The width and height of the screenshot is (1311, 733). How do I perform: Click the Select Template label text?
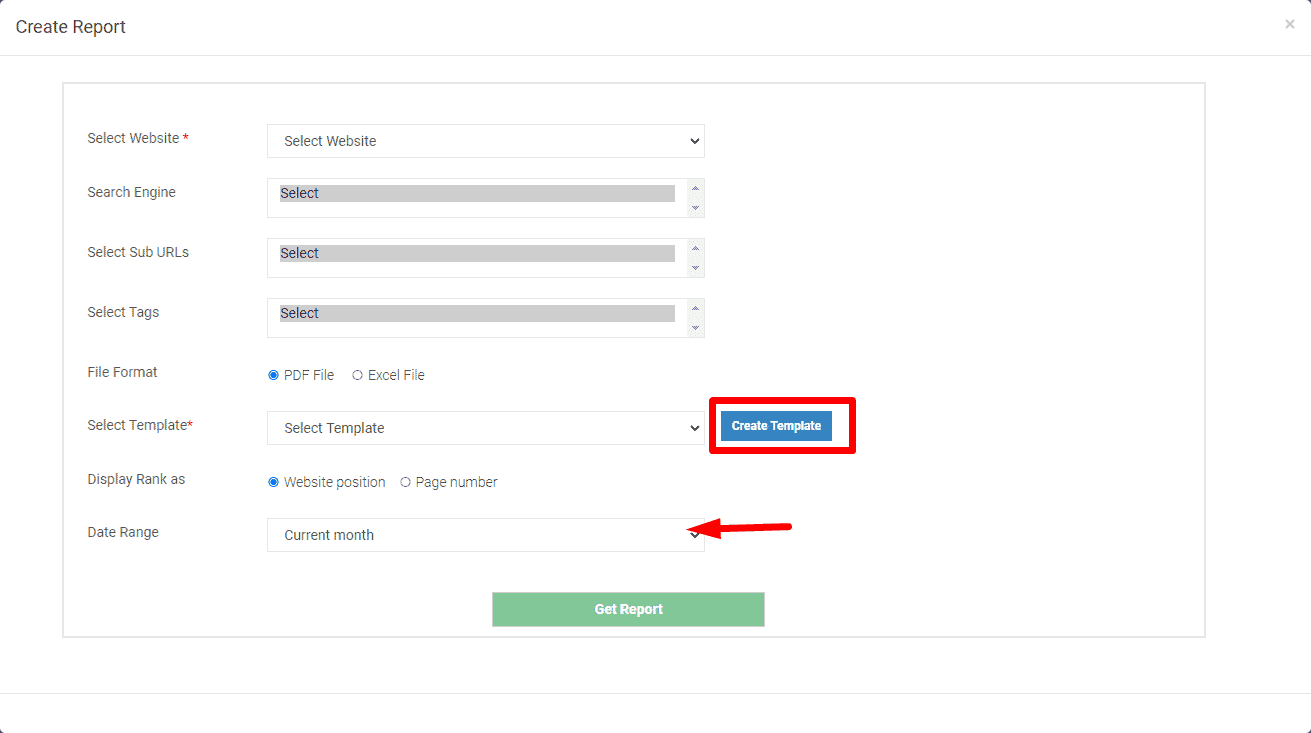(x=137, y=425)
